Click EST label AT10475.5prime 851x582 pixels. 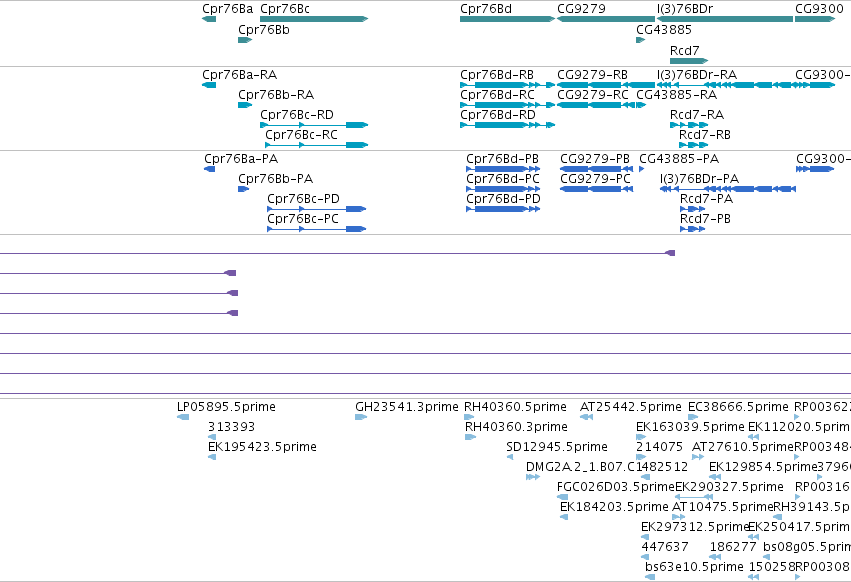[x=722, y=508]
